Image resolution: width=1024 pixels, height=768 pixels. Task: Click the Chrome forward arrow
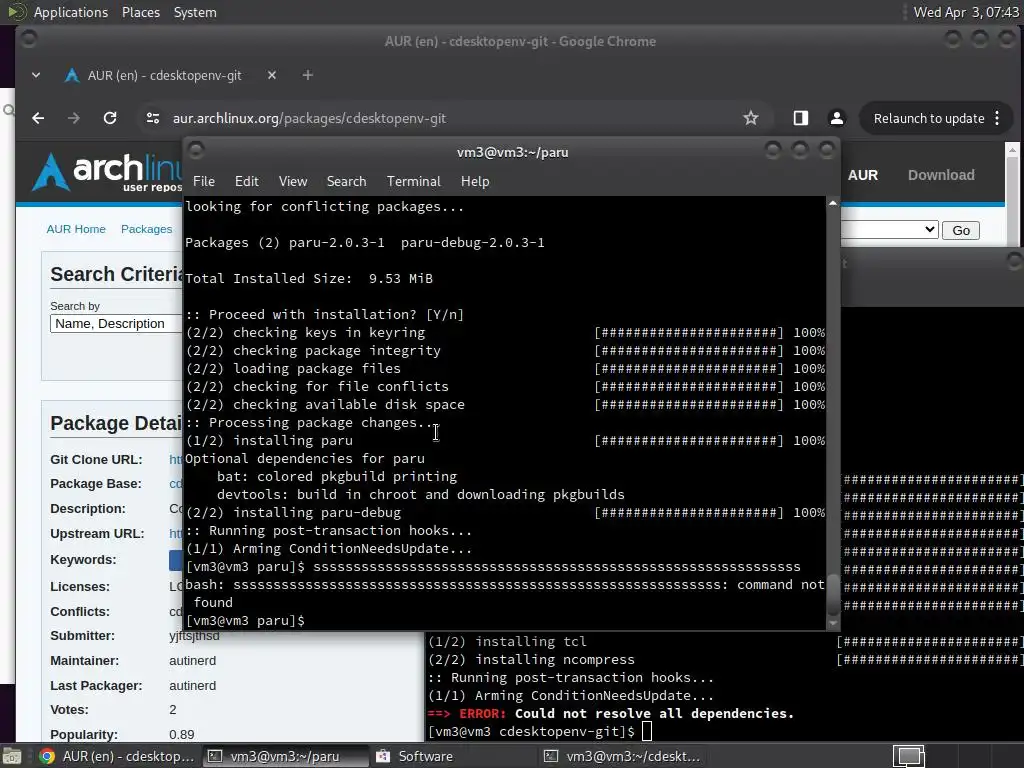click(74, 118)
